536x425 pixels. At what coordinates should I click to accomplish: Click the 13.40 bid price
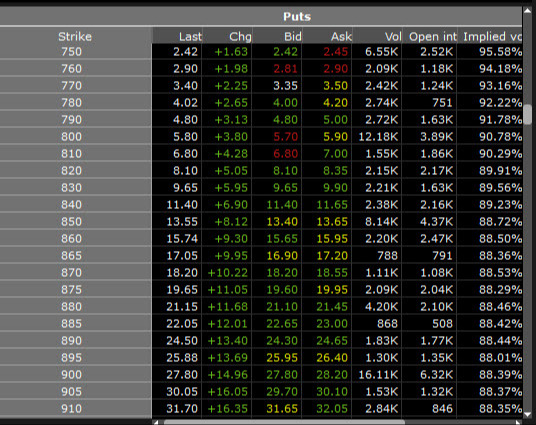point(282,222)
